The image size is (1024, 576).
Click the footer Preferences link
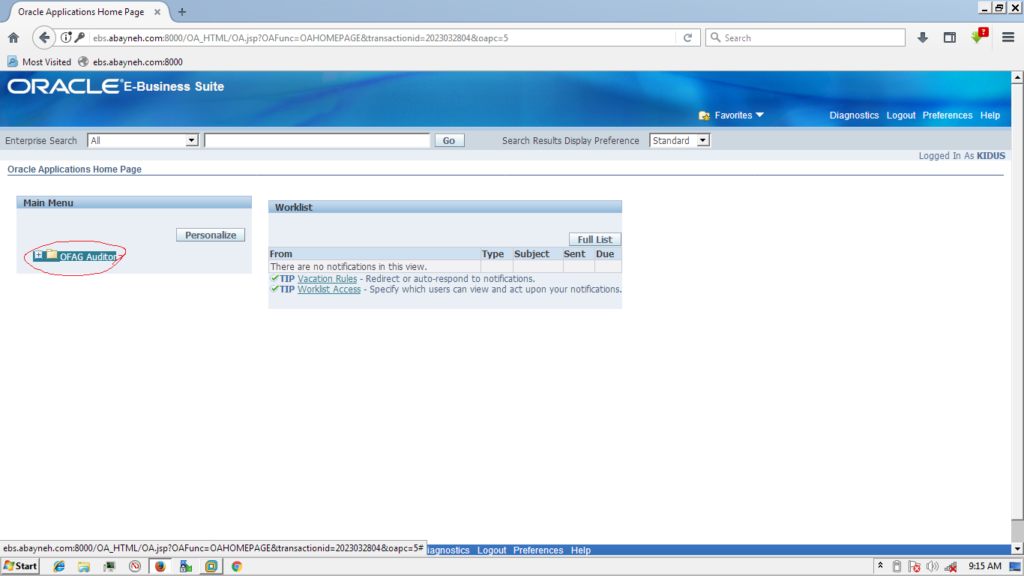pos(538,551)
